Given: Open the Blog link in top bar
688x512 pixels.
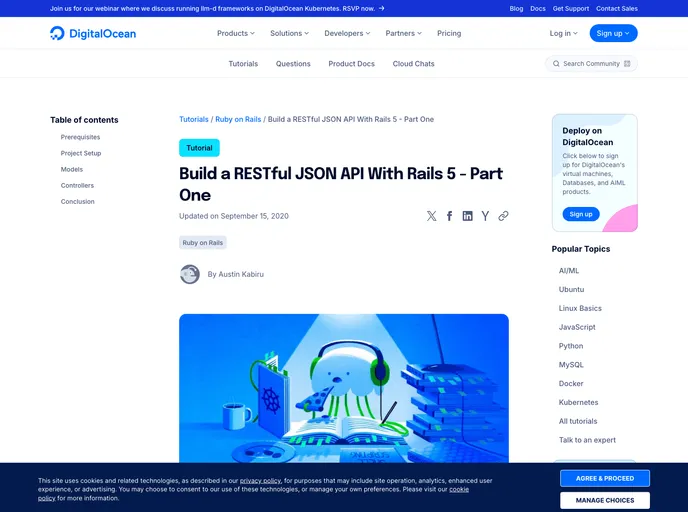Looking at the screenshot, I should 516,8.
